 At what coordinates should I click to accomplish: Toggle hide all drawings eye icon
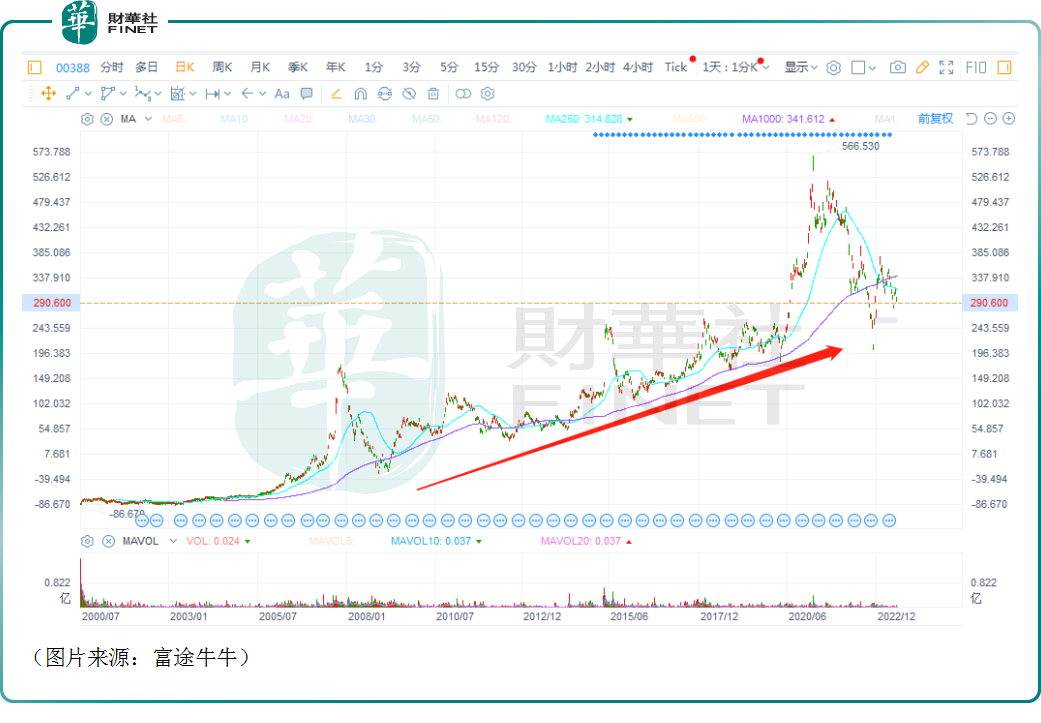[x=408, y=93]
